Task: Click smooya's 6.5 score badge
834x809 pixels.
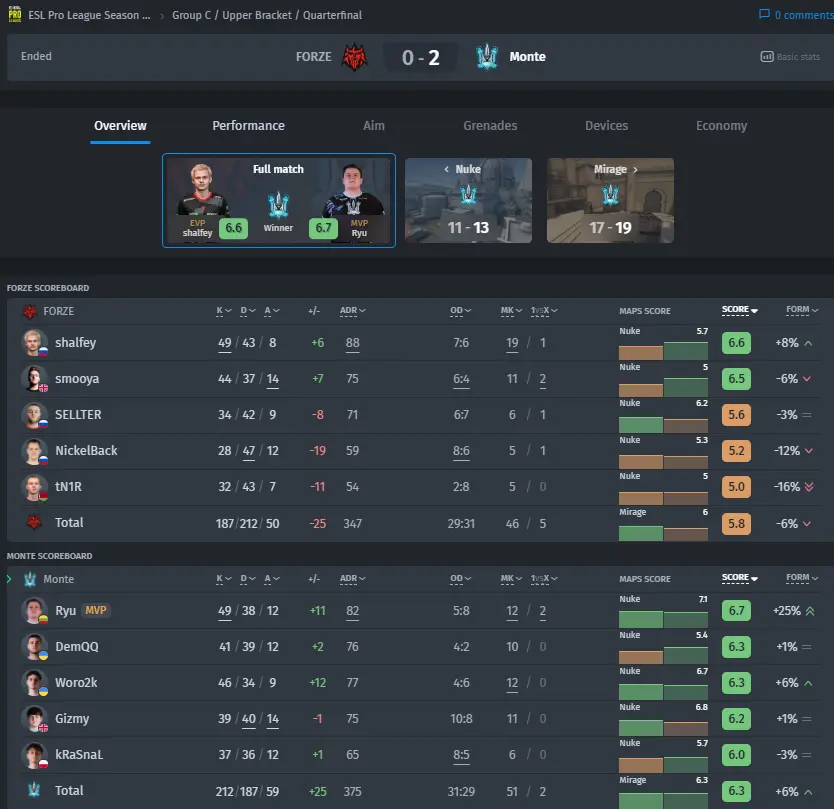Action: (736, 379)
